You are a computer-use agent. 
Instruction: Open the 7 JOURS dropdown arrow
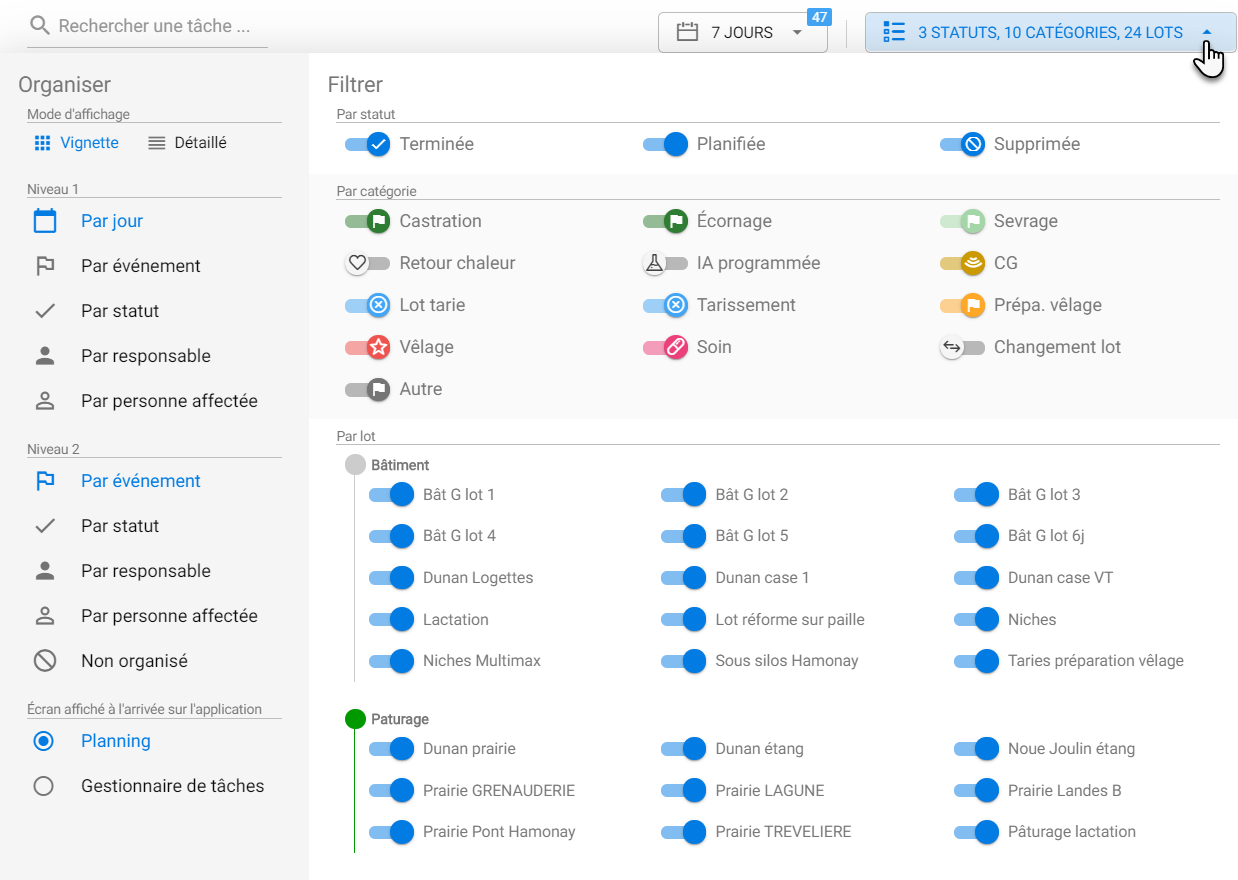tap(797, 32)
